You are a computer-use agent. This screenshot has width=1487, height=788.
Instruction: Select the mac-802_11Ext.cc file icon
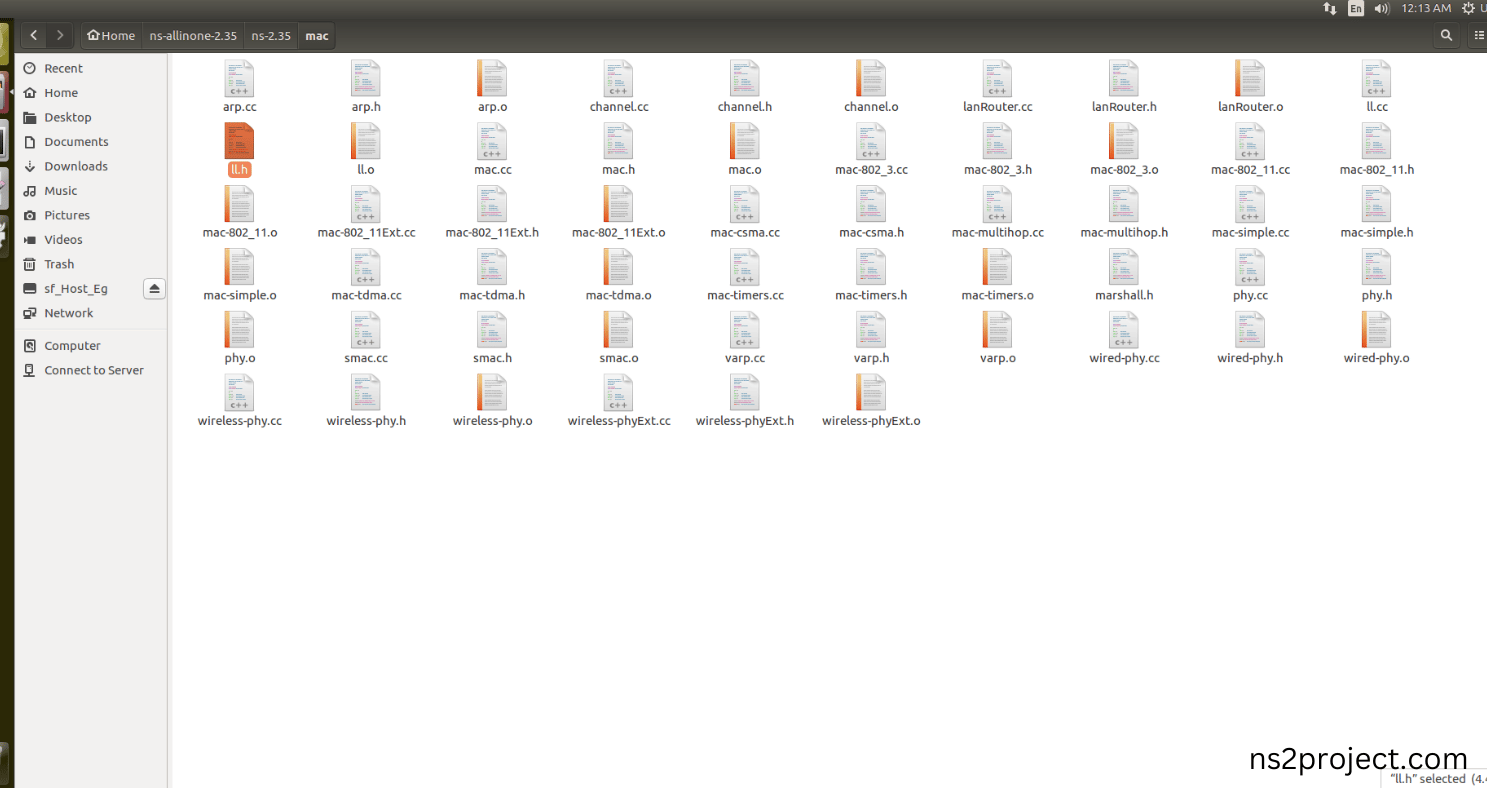pos(366,205)
